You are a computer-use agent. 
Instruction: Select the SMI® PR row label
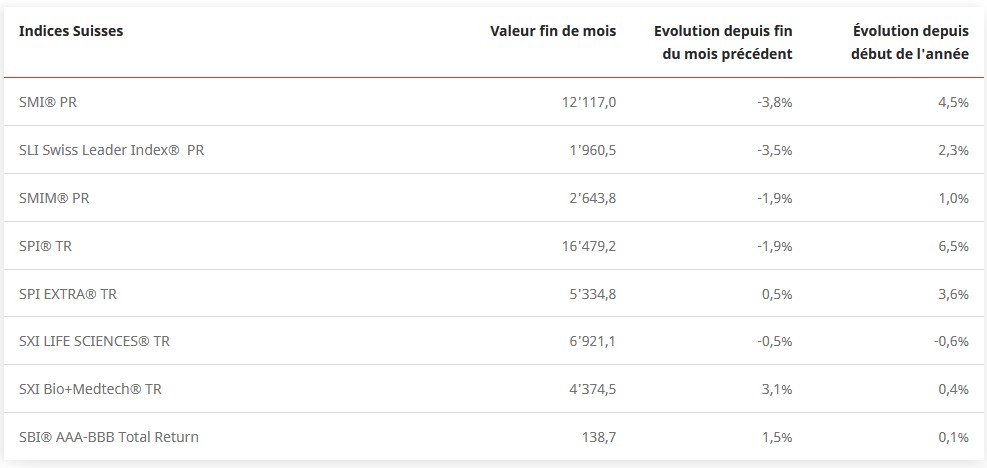(55, 102)
